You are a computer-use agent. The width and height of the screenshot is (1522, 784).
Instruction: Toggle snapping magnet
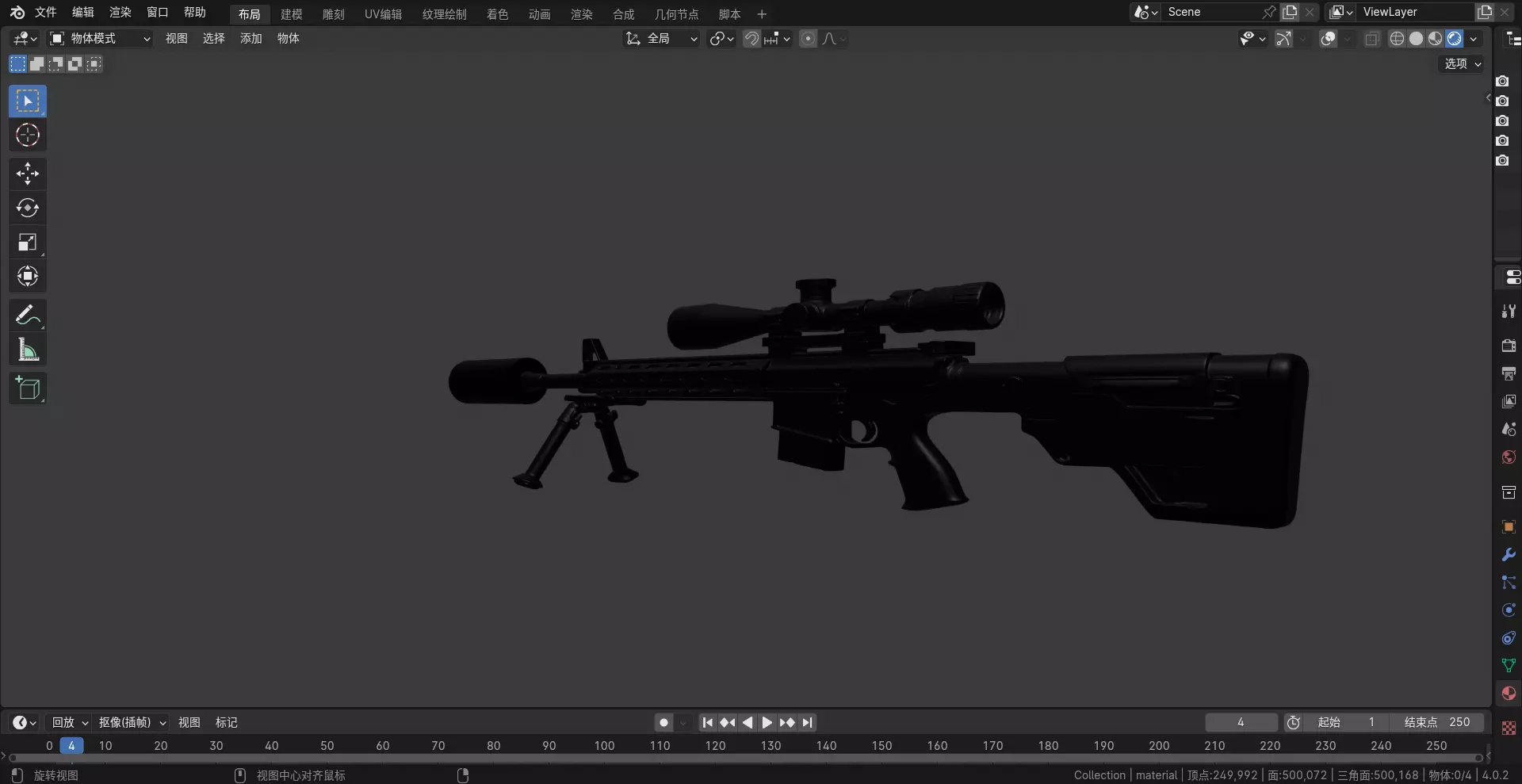(x=751, y=38)
